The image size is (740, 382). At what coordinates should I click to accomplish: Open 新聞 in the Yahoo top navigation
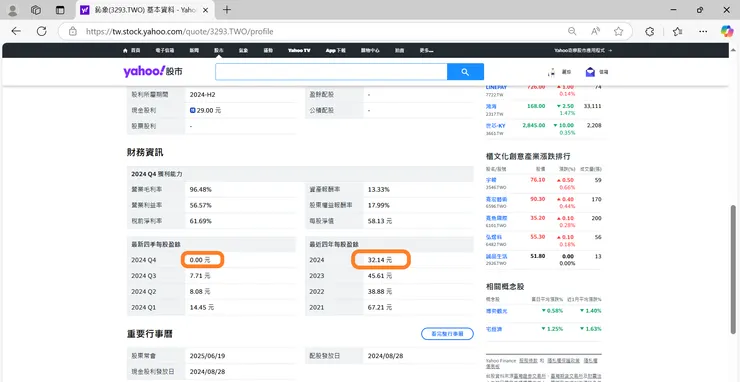click(194, 50)
